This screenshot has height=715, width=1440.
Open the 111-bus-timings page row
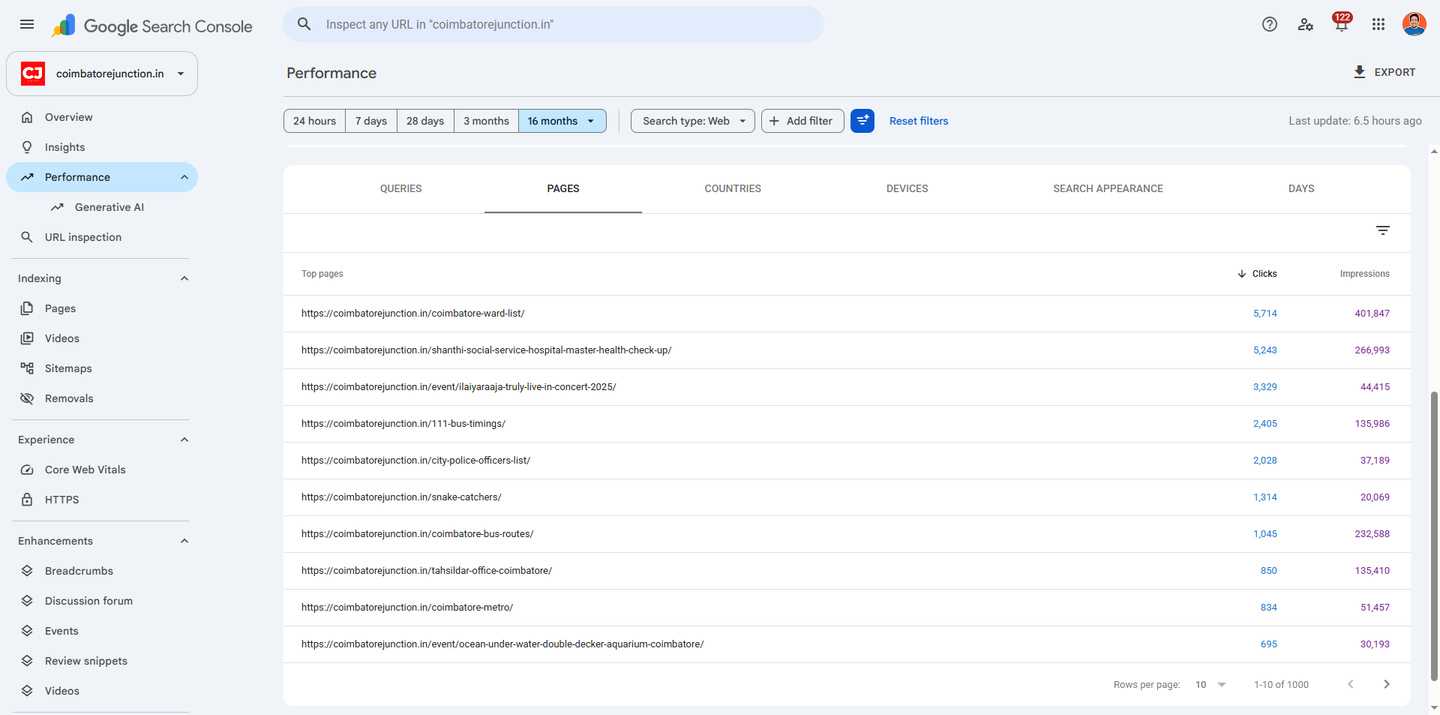pos(847,424)
